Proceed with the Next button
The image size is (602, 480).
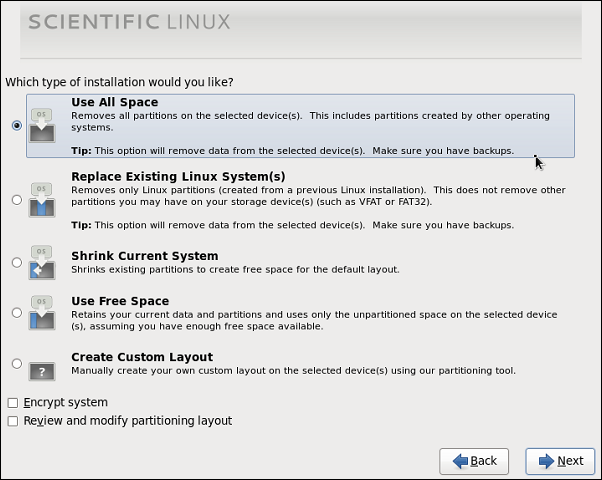click(560, 461)
